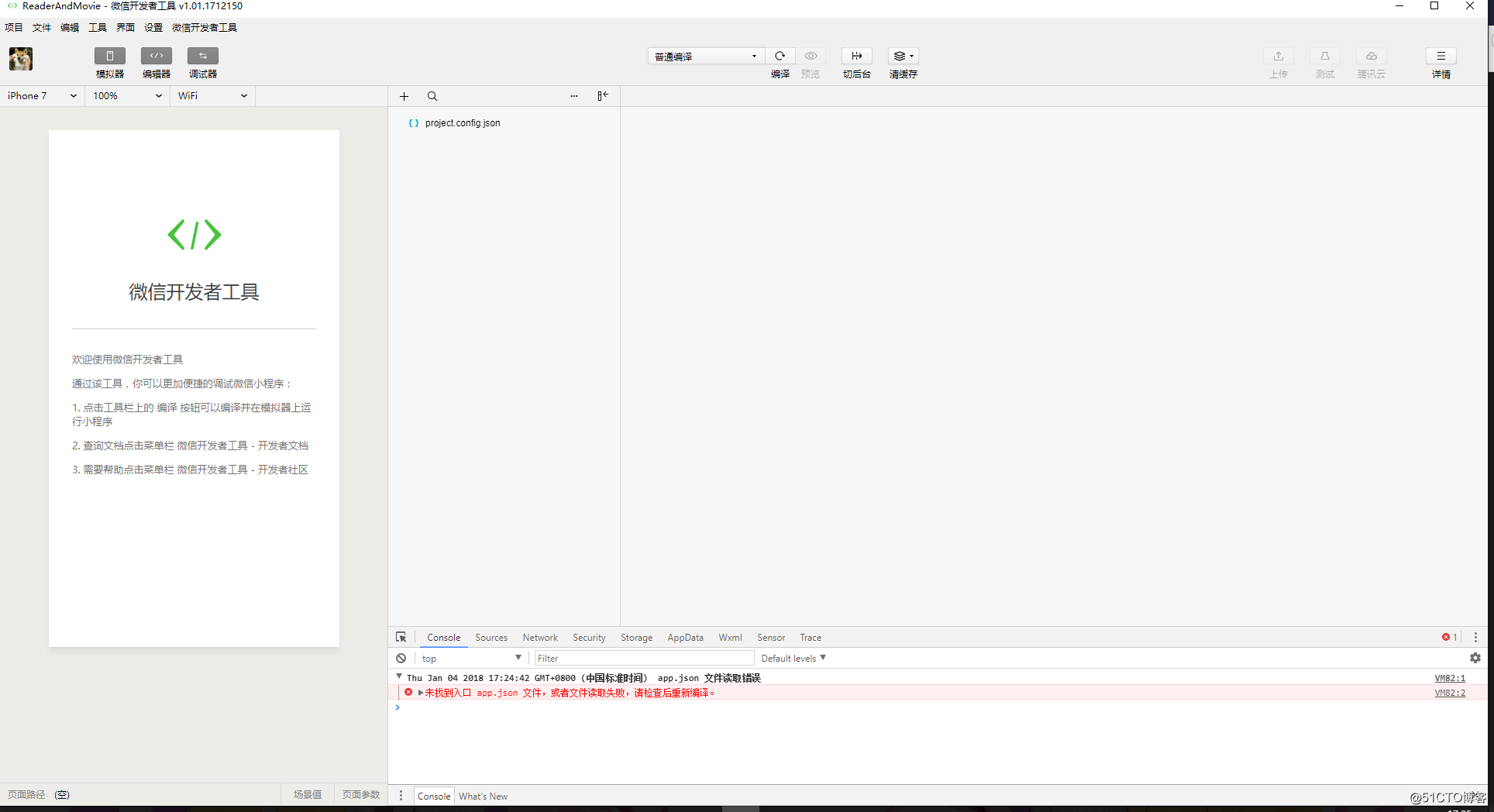Open the WiFi network dropdown
Viewport: 1494px width, 812px height.
212,96
